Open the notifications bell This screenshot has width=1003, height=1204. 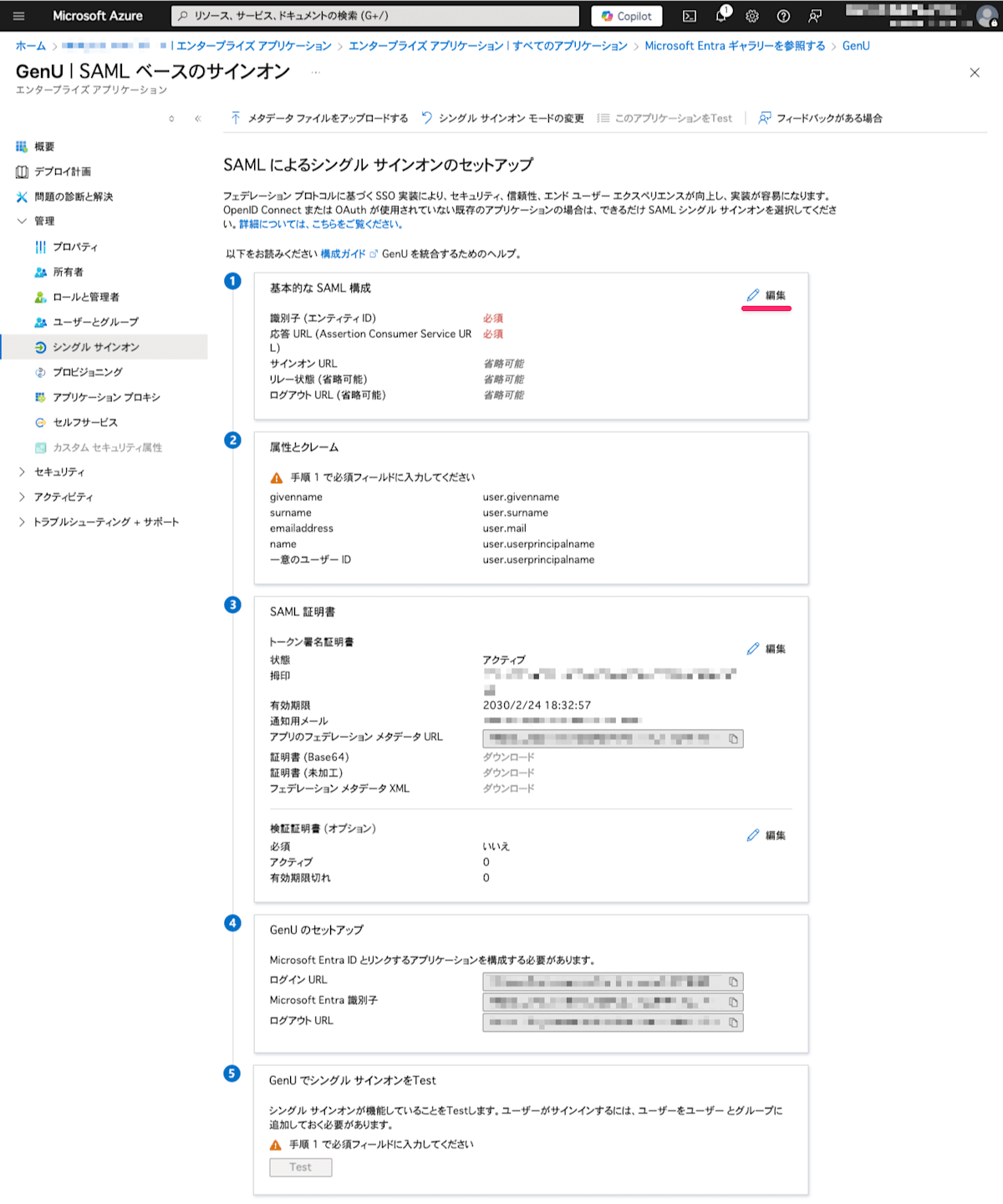tap(721, 16)
